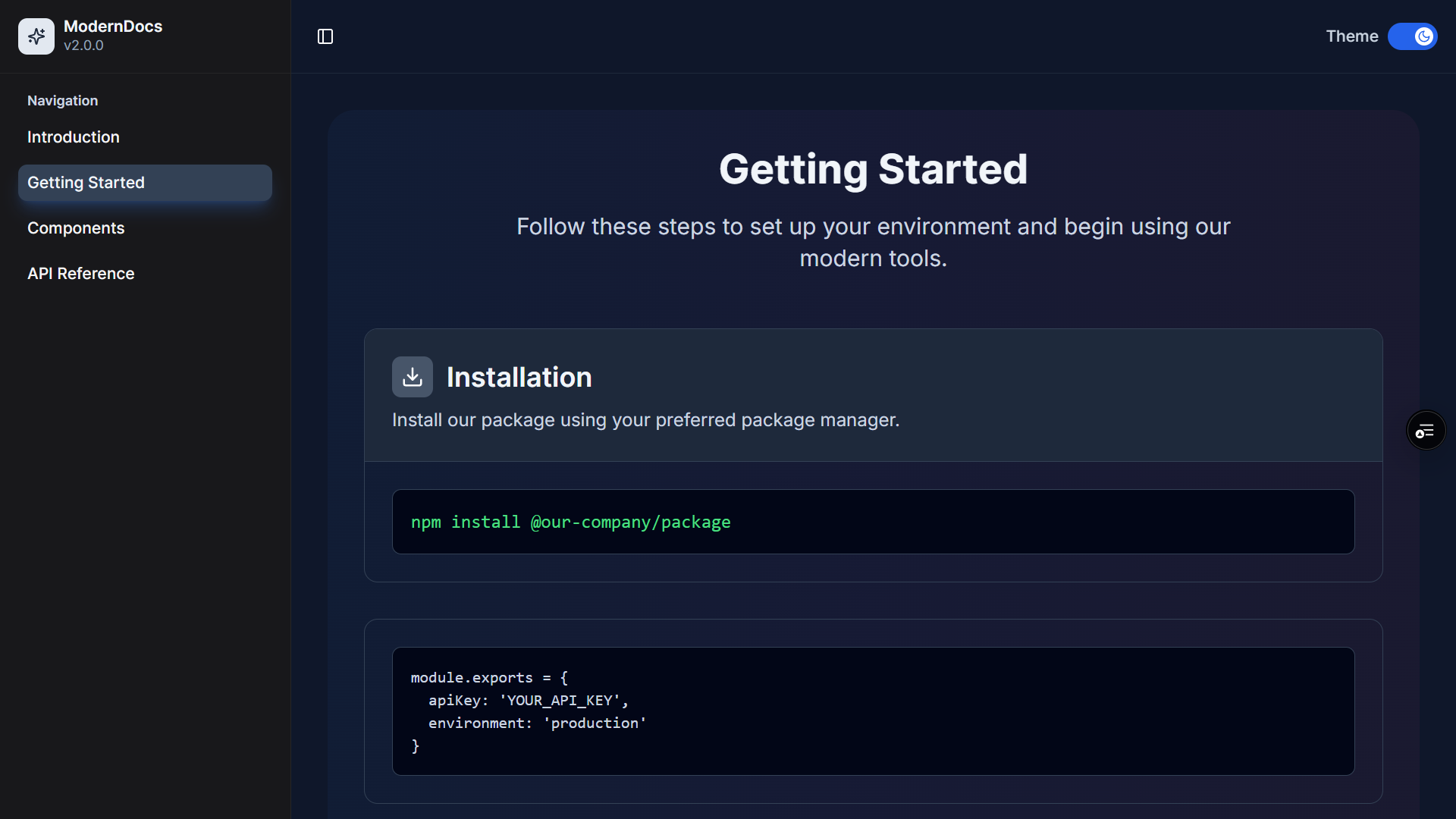The width and height of the screenshot is (1456, 819).
Task: Click the npm install command block
Action: point(873,522)
